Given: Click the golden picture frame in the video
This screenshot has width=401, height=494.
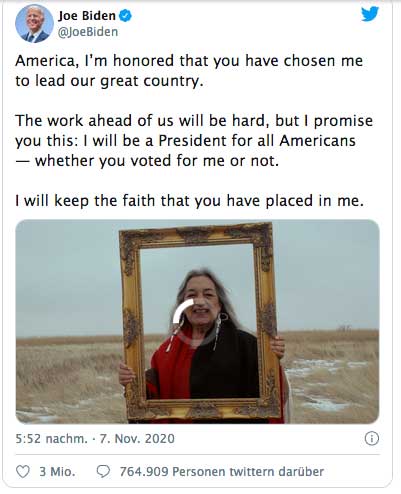Looking at the screenshot, I should (199, 322).
